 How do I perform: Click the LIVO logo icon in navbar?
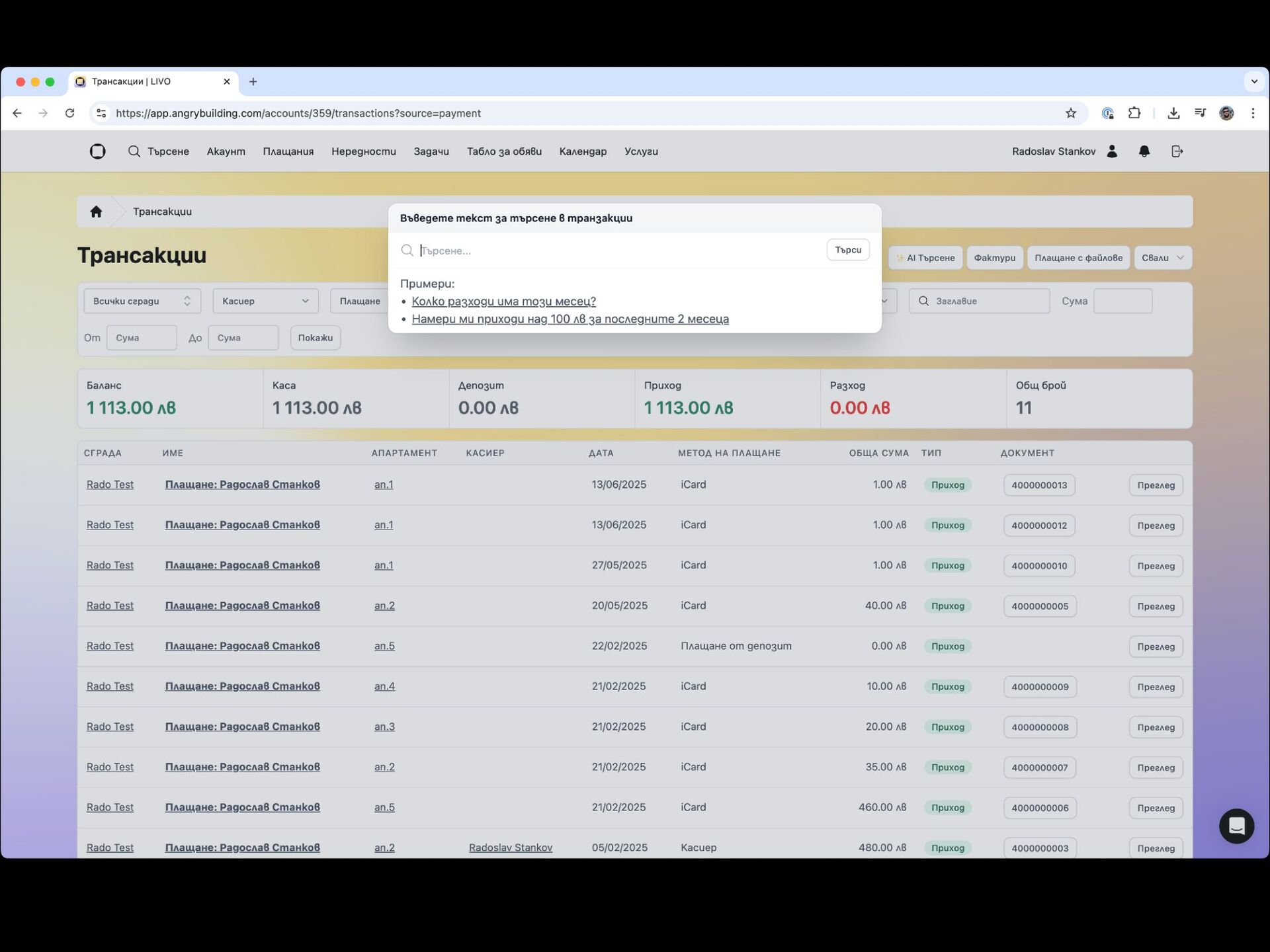[x=97, y=151]
